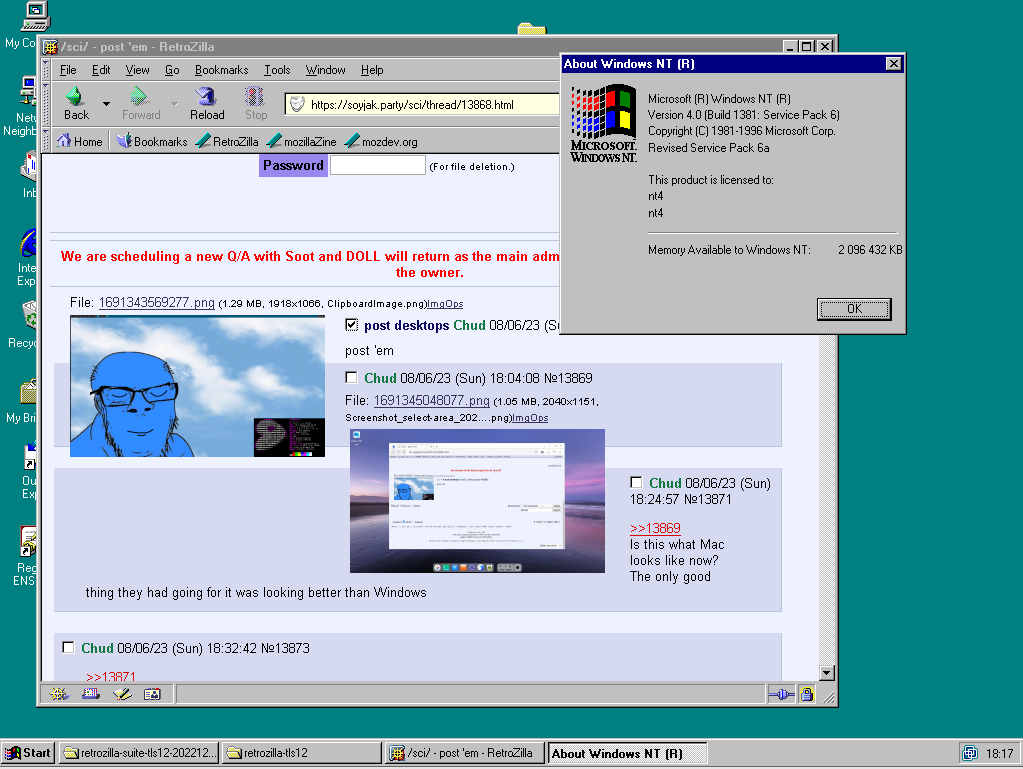Image resolution: width=1023 pixels, height=769 pixels.
Task: Click the scrollbar down arrow in RetroZilla
Action: point(827,672)
